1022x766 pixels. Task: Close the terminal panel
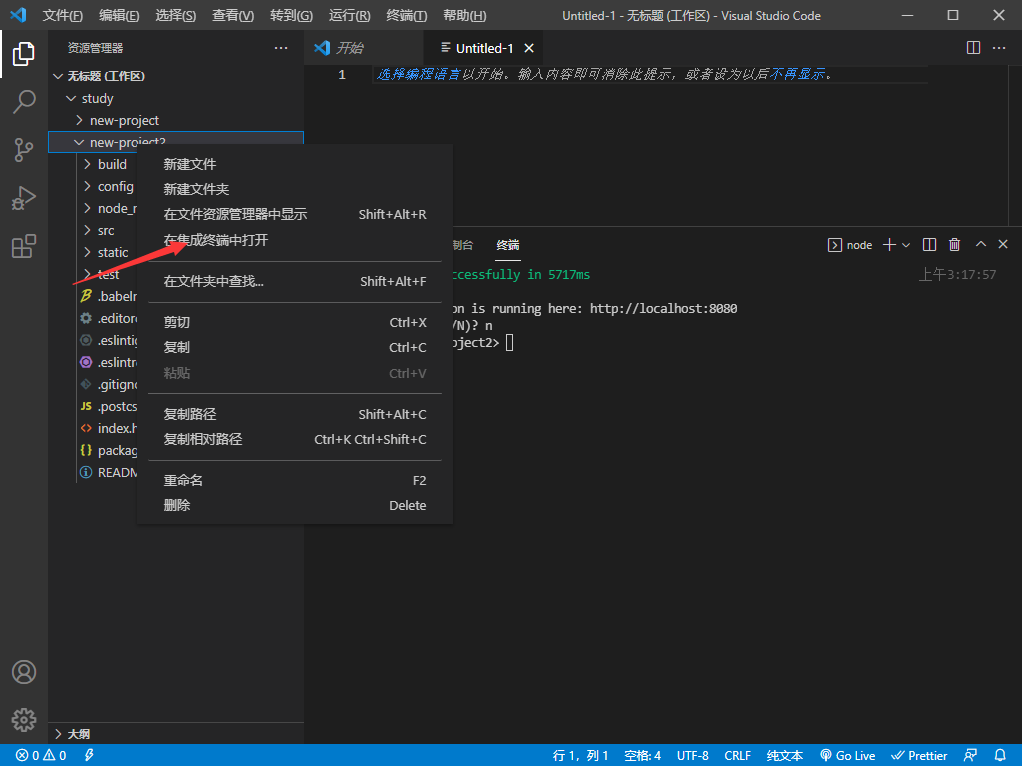coord(1003,244)
